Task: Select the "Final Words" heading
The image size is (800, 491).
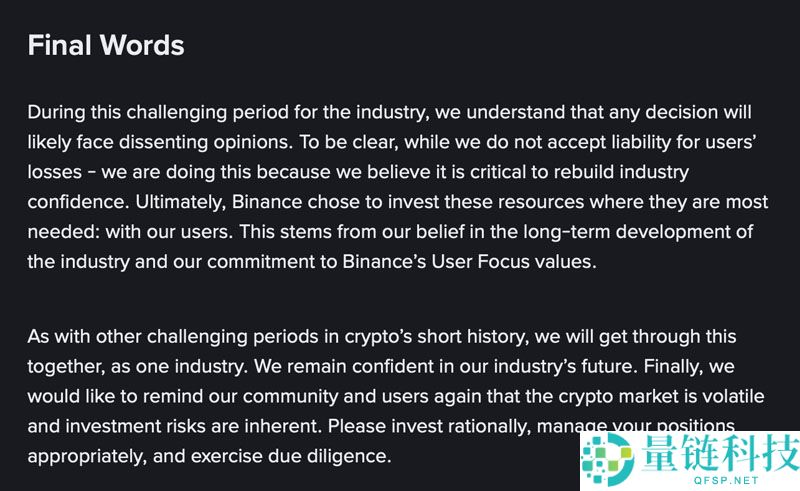Action: (106, 45)
